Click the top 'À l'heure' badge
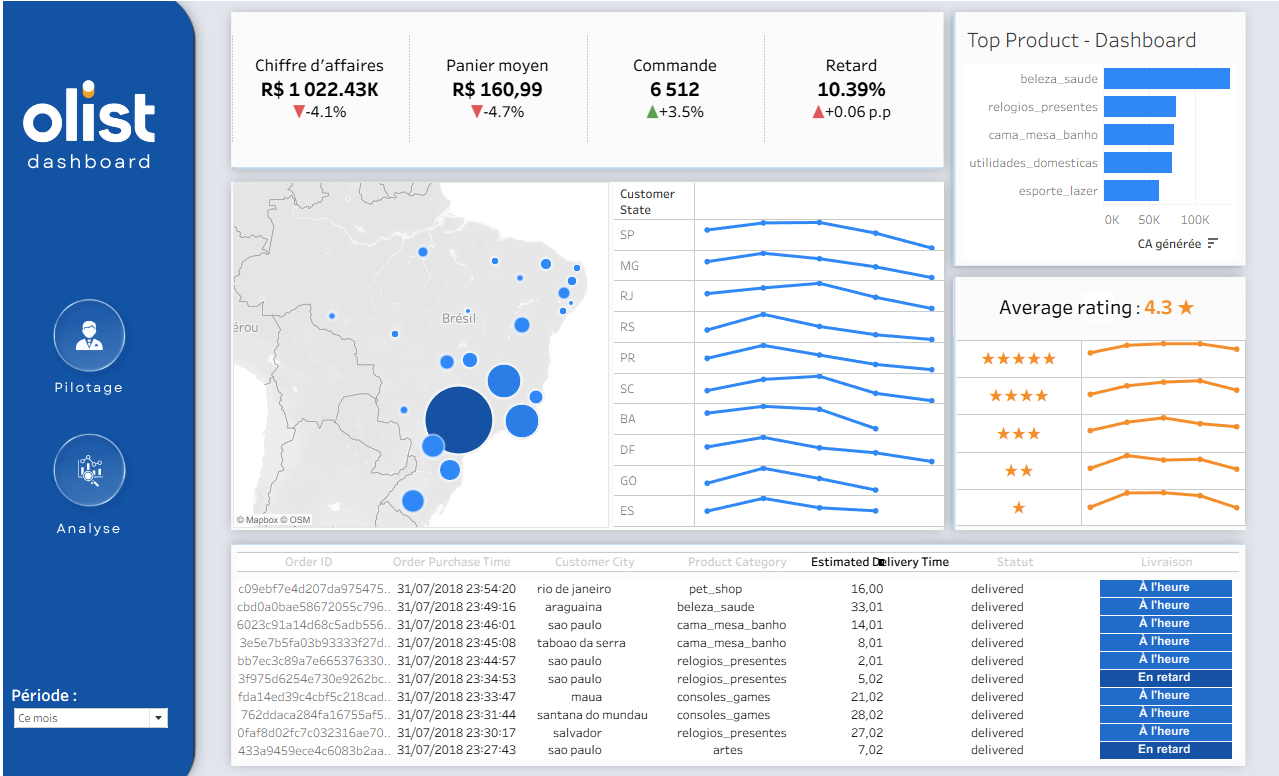Screen dimensions: 1279x776 tap(1165, 586)
